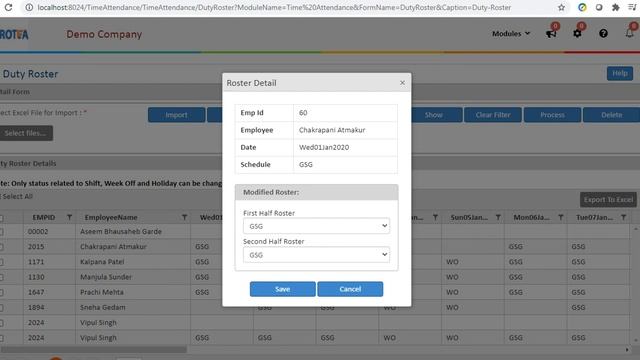Open the help question mark icon

603,33
